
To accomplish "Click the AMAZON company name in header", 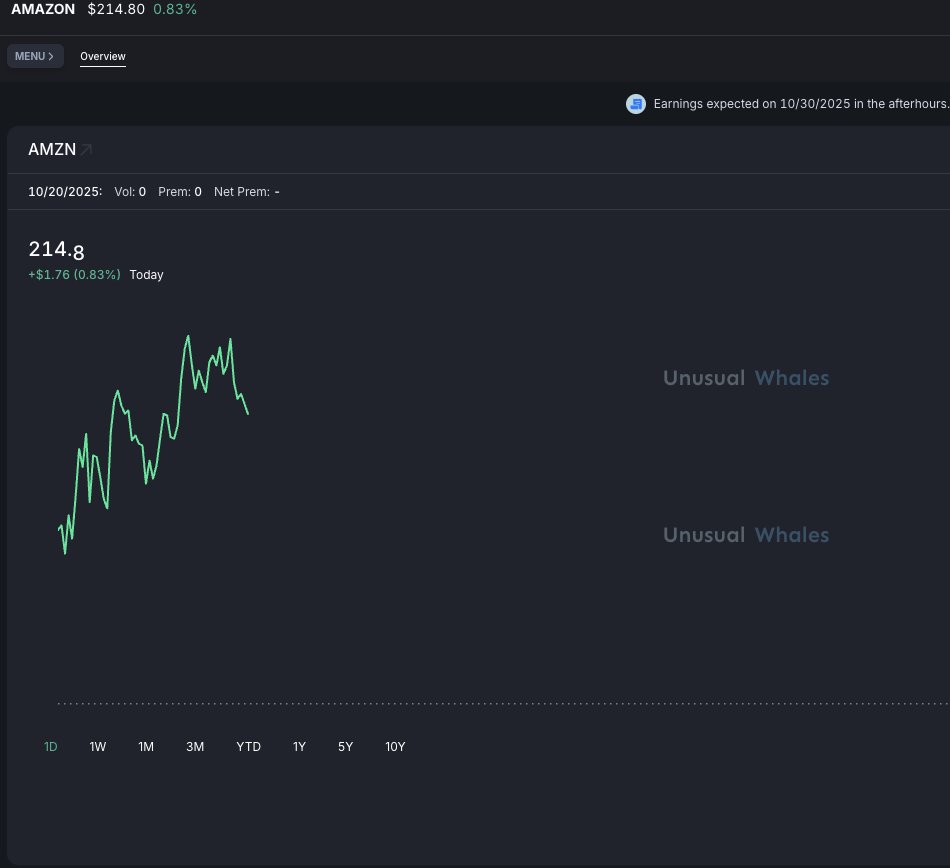I will pyautogui.click(x=43, y=9).
